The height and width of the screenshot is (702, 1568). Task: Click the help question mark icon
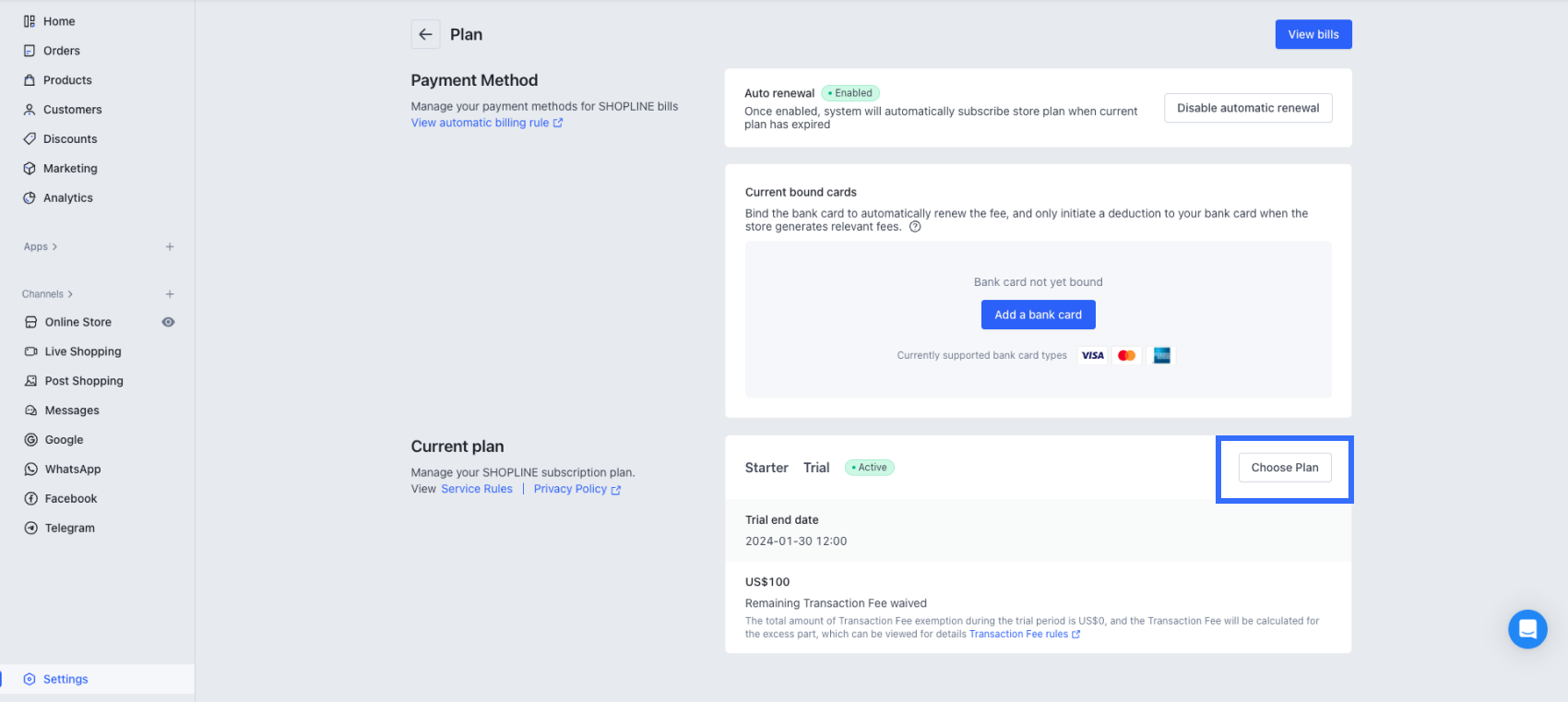[915, 227]
